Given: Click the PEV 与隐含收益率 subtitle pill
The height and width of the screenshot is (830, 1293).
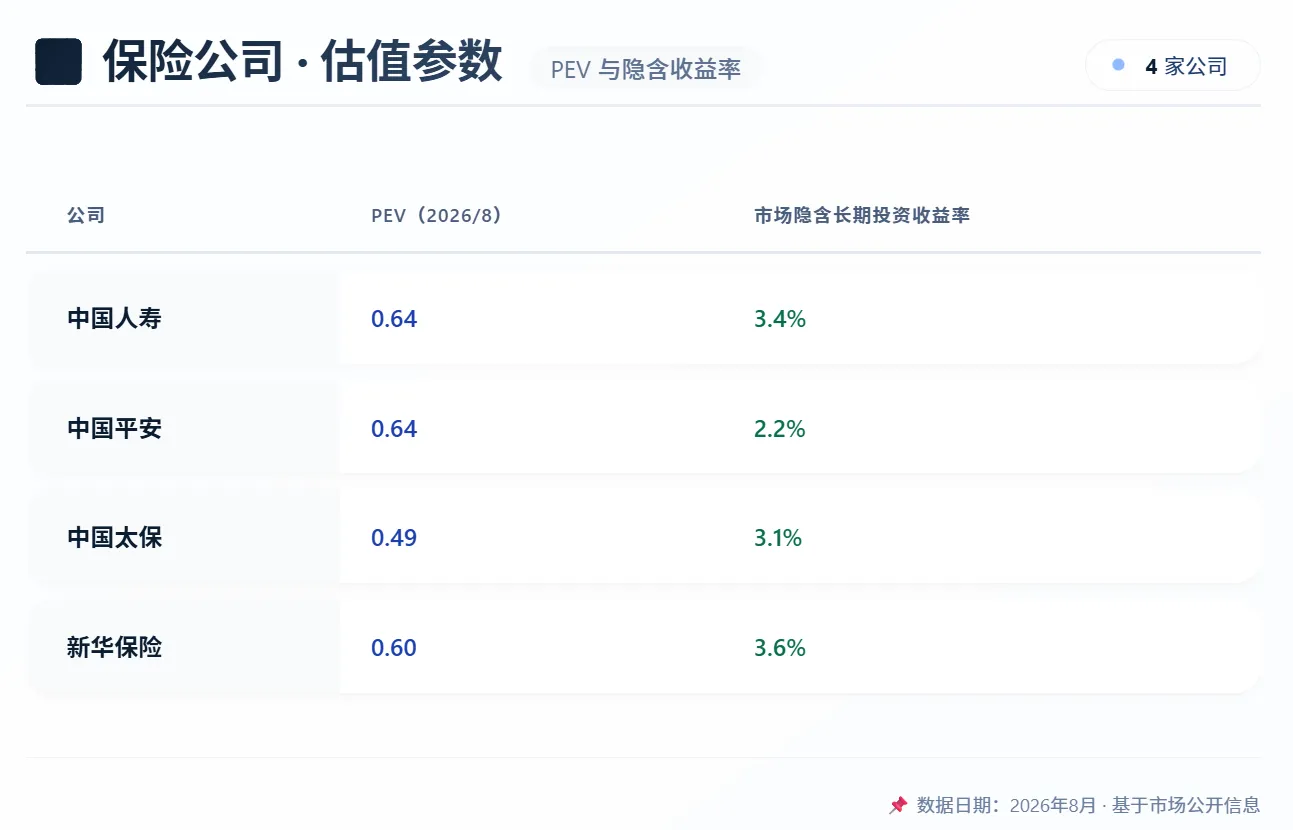Looking at the screenshot, I should point(646,69).
